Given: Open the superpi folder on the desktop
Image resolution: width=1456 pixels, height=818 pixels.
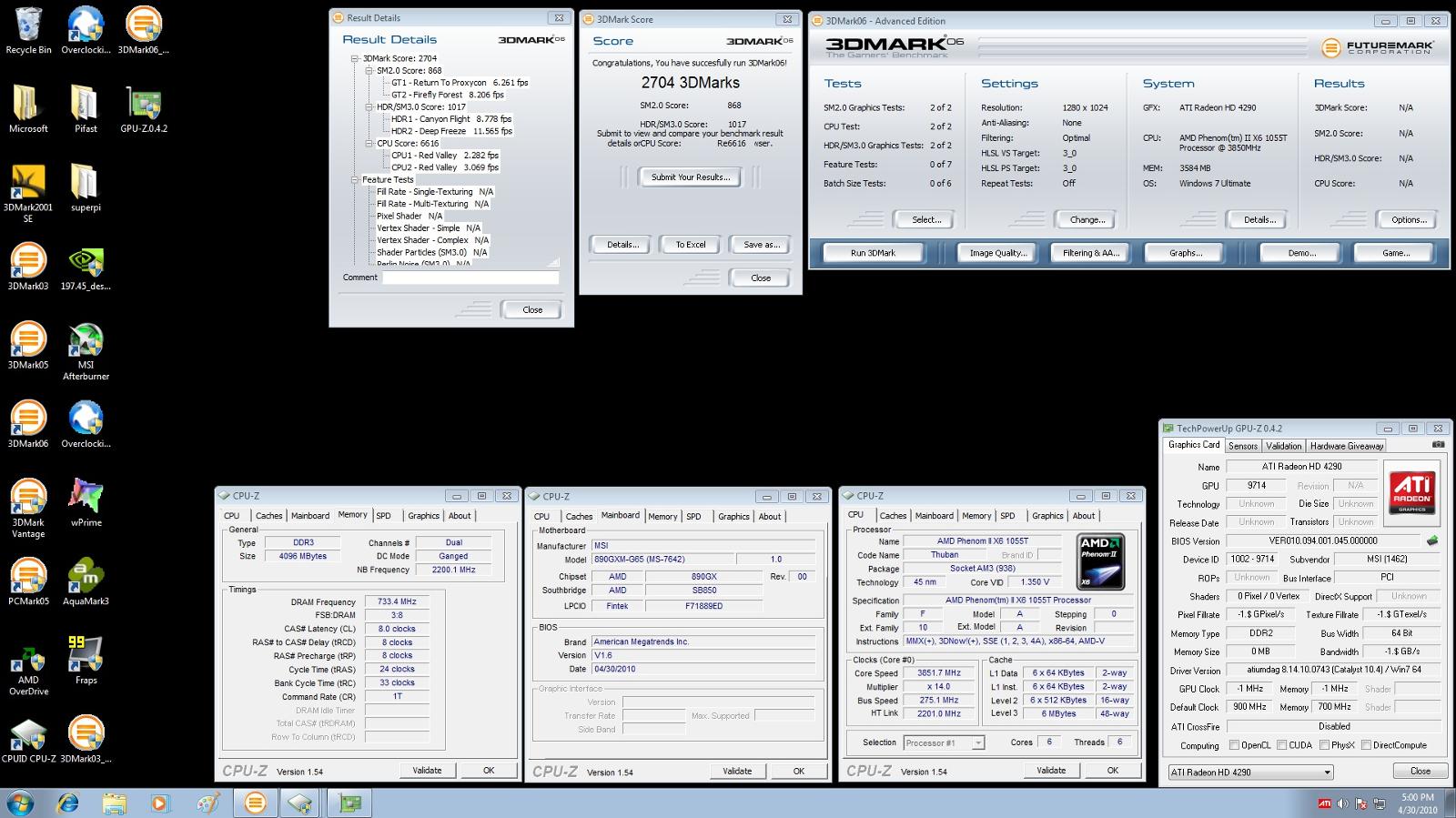Looking at the screenshot, I should point(86,188).
